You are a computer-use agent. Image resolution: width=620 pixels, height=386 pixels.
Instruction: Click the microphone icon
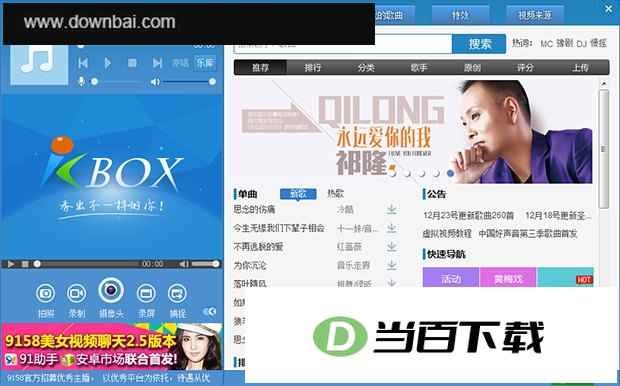[81, 82]
